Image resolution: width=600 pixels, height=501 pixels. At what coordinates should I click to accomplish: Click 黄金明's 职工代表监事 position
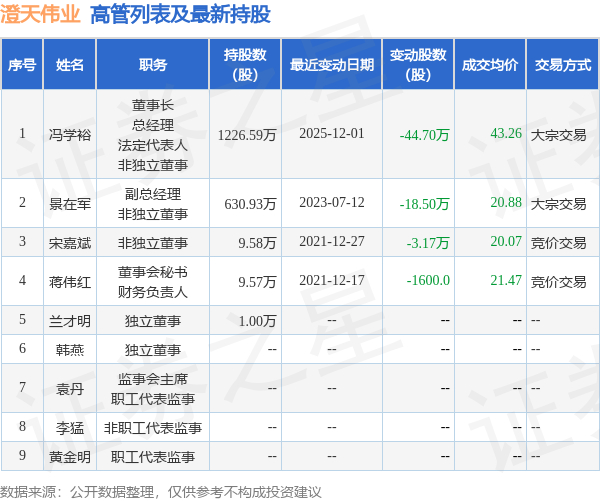[153, 457]
